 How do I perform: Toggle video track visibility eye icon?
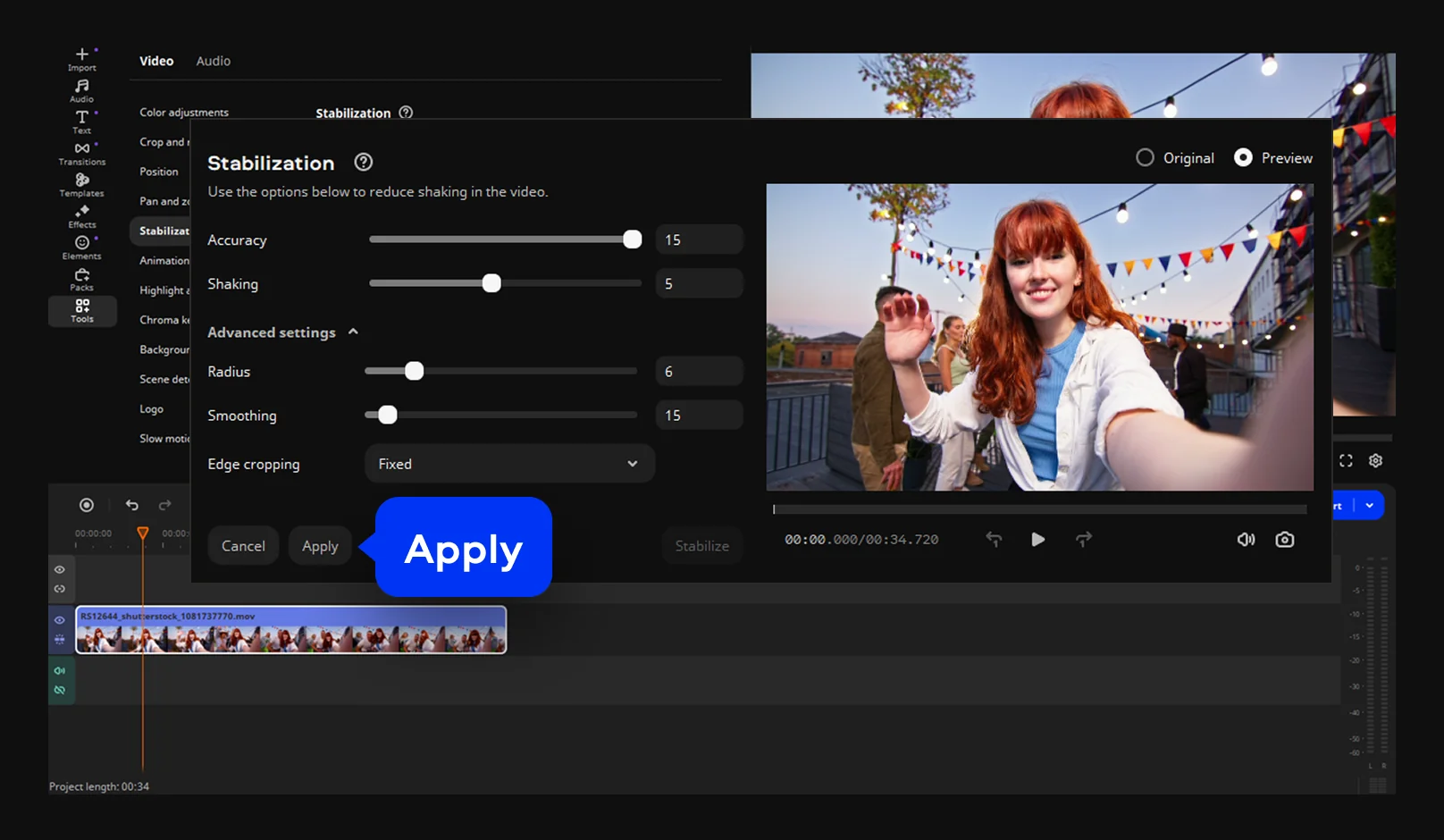click(60, 619)
